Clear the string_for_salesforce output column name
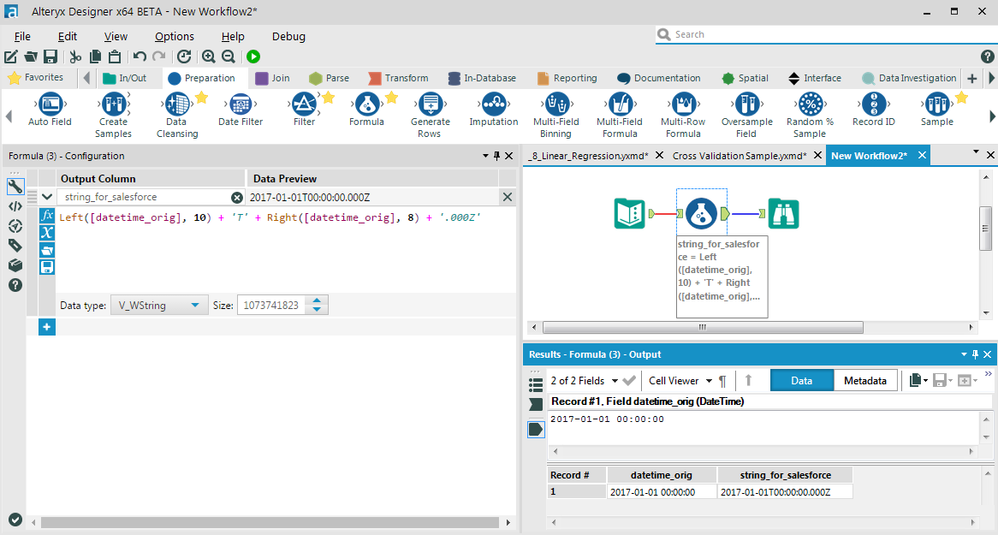Image resolution: width=998 pixels, height=535 pixels. (x=237, y=197)
